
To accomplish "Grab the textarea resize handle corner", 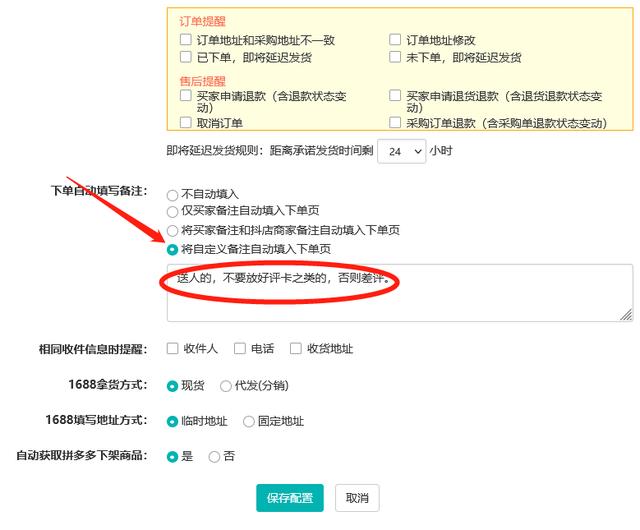I will coord(627,314).
